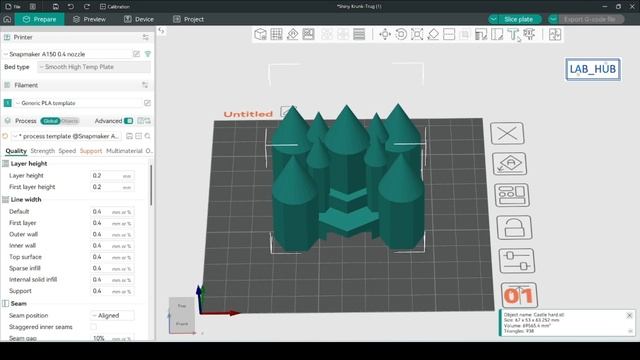The height and width of the screenshot is (360, 640).
Task: Close the object info panel
Action: click(x=629, y=316)
